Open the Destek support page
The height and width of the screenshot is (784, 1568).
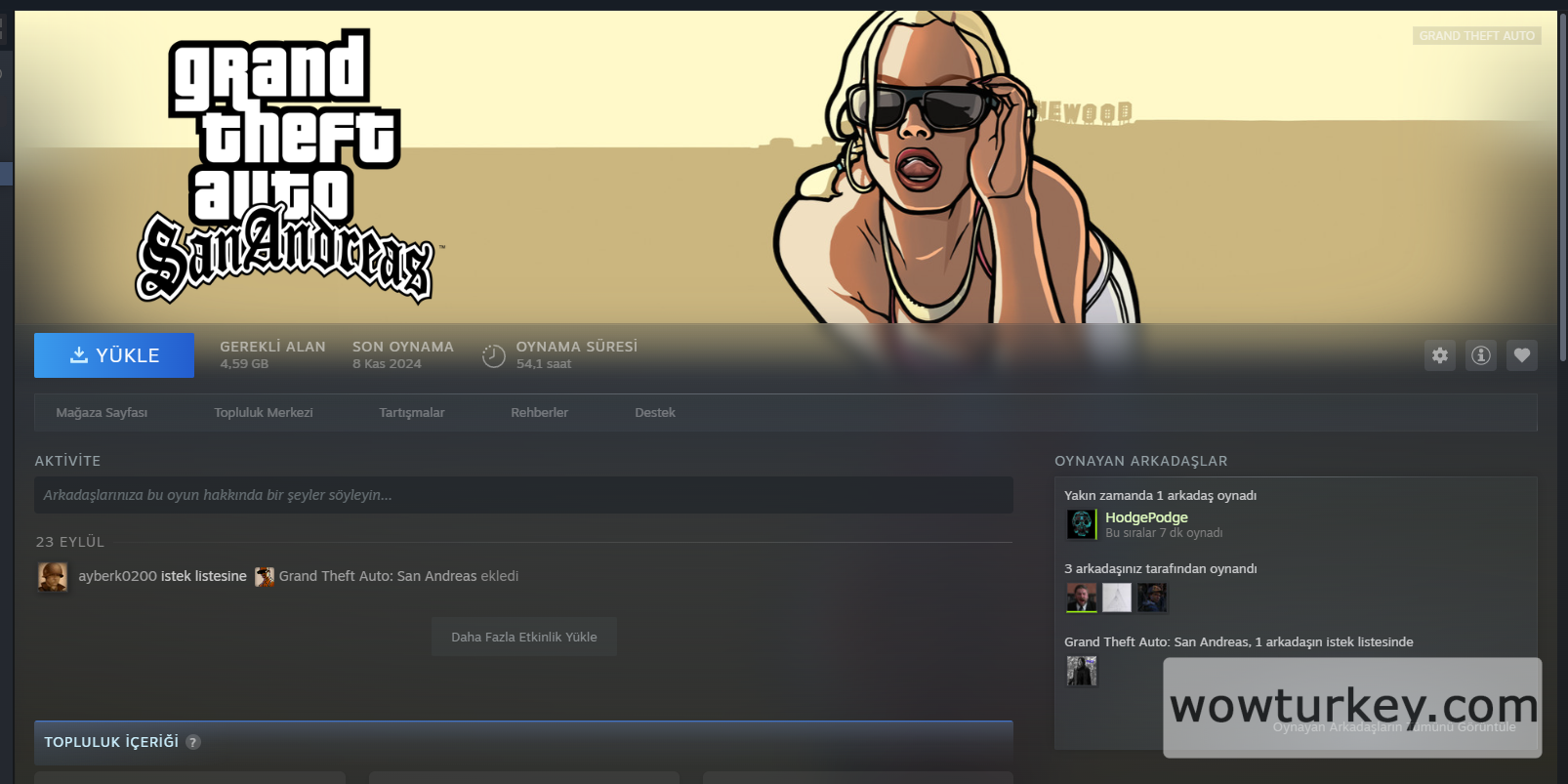(x=654, y=413)
